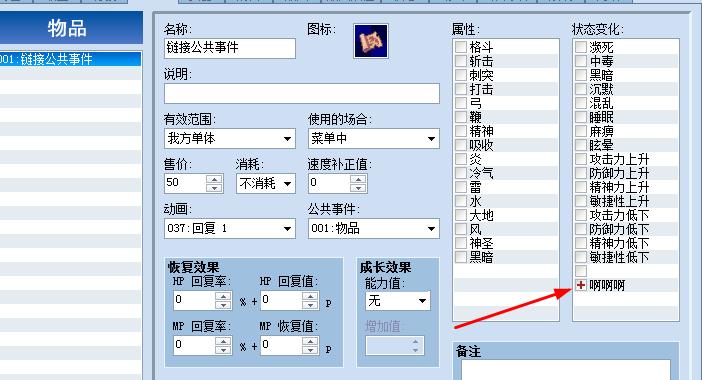Toggle the 啊啊啊 plus state marker
Viewport: 702px width, 380px height.
581,285
